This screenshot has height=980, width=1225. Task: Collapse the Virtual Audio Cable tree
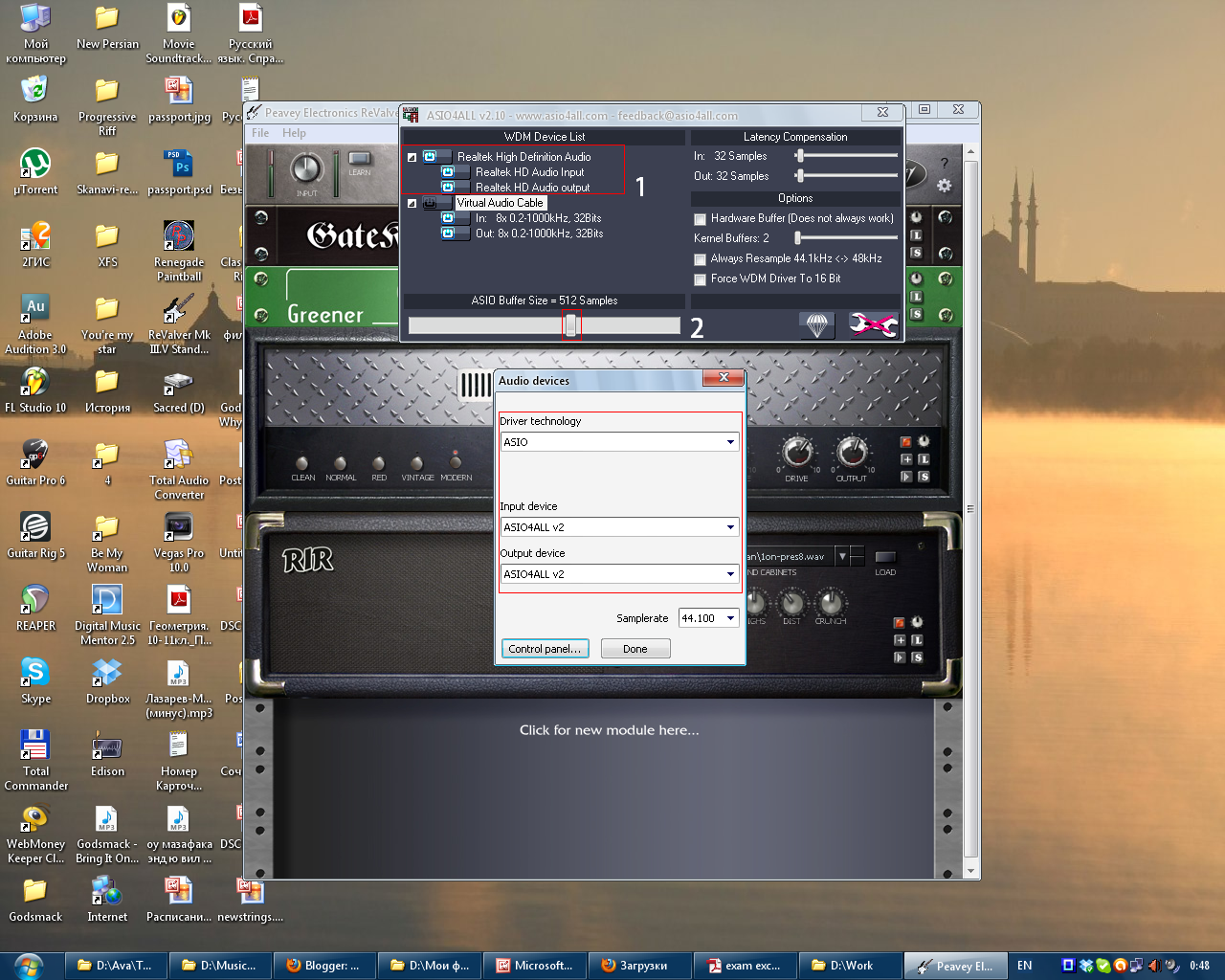(412, 203)
